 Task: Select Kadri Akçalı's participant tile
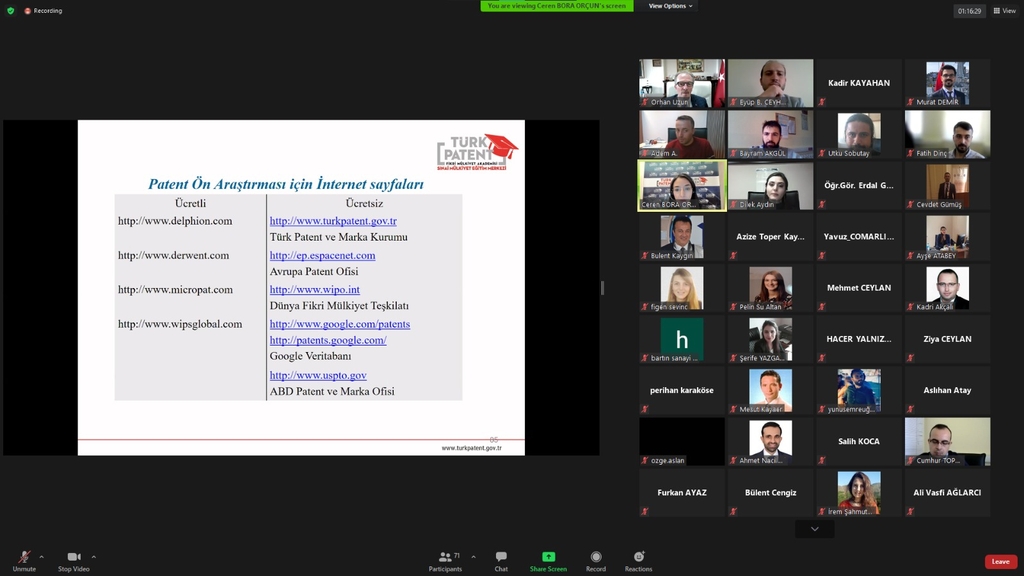pyautogui.click(x=948, y=288)
